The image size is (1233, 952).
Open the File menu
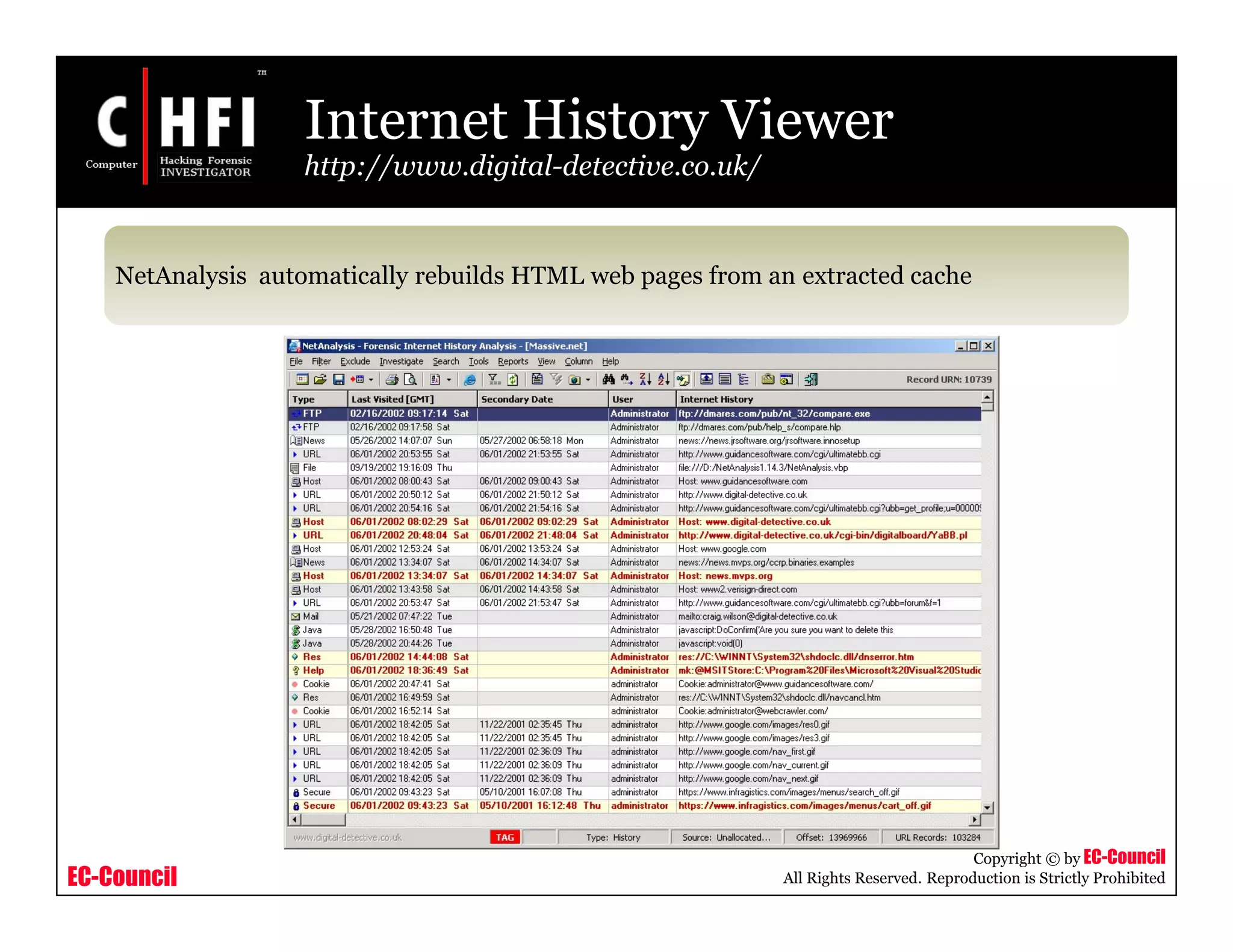click(296, 361)
